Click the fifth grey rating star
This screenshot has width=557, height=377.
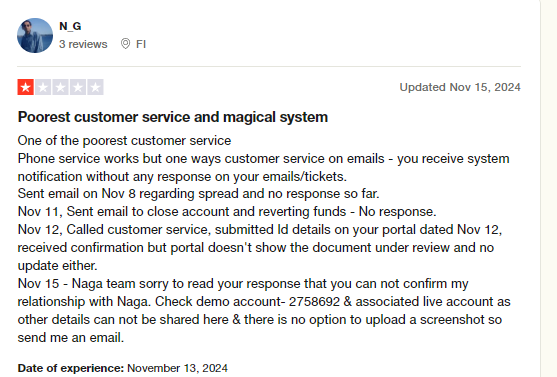tap(95, 87)
